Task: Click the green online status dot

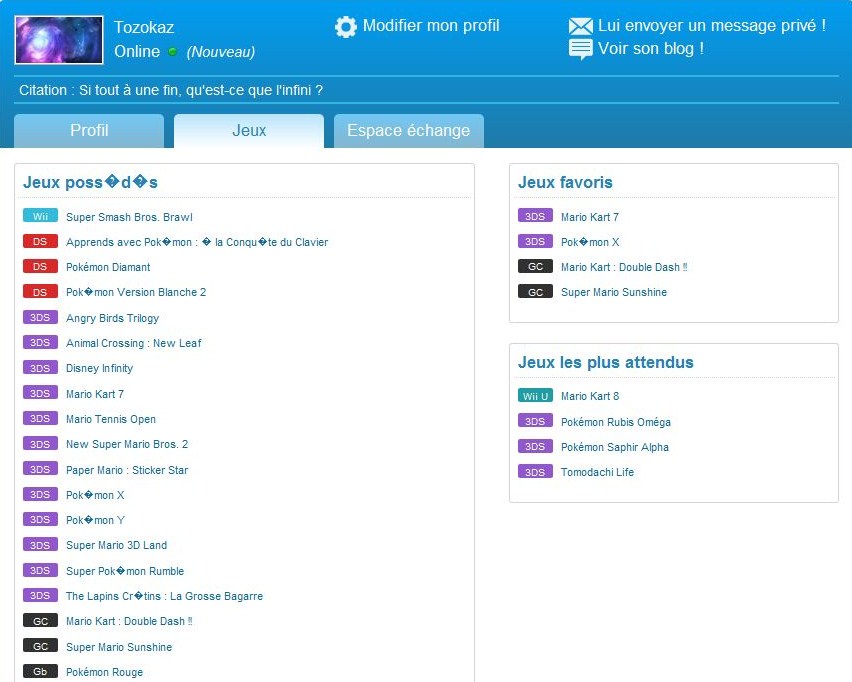Action: tap(173, 52)
